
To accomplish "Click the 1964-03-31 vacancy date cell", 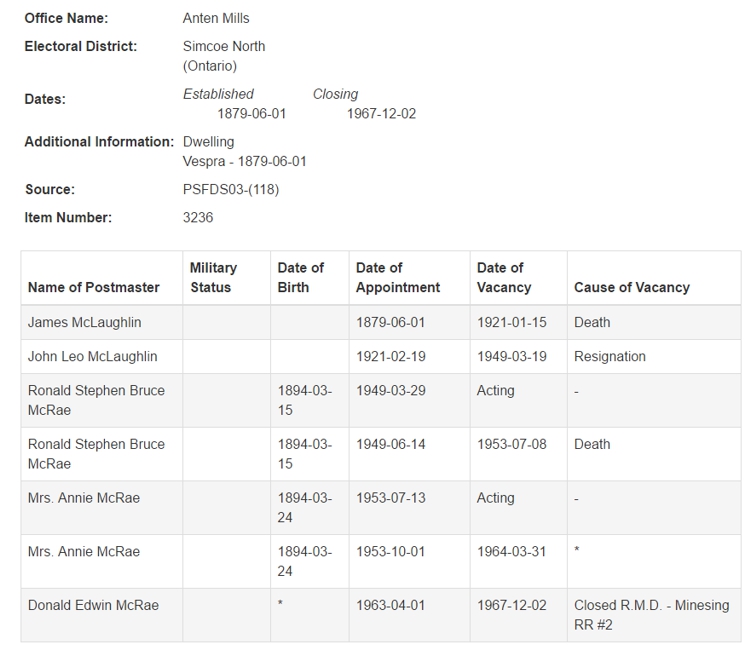I will pos(512,551).
